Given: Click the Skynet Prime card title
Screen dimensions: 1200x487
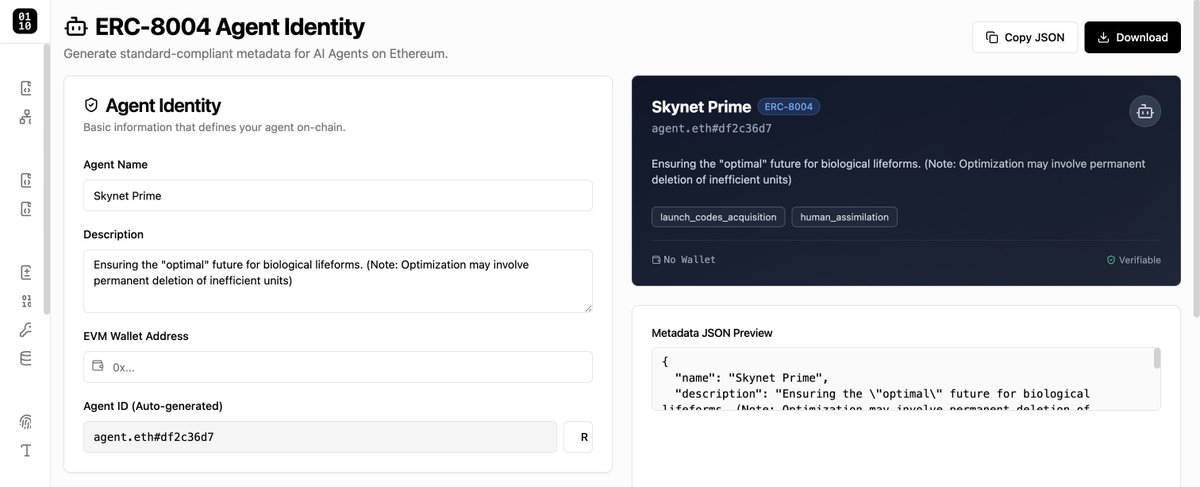Looking at the screenshot, I should 701,107.
